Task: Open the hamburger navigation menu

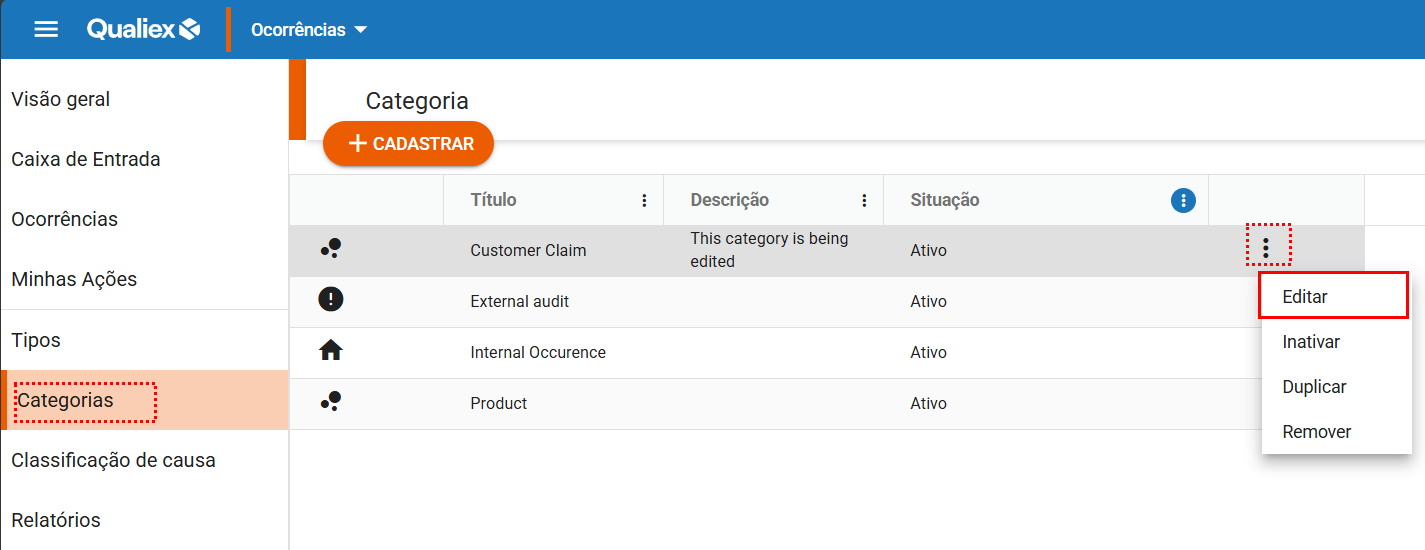Action: pyautogui.click(x=46, y=29)
